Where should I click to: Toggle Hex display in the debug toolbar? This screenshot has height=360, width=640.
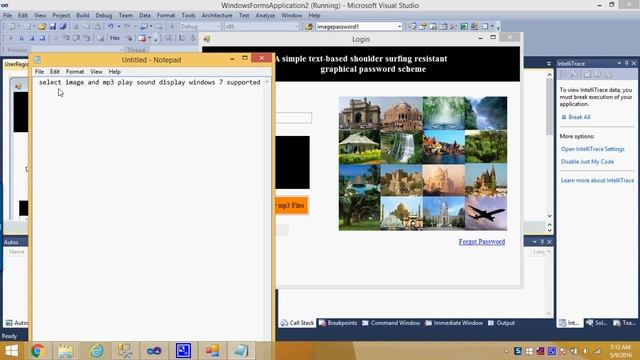click(x=115, y=38)
